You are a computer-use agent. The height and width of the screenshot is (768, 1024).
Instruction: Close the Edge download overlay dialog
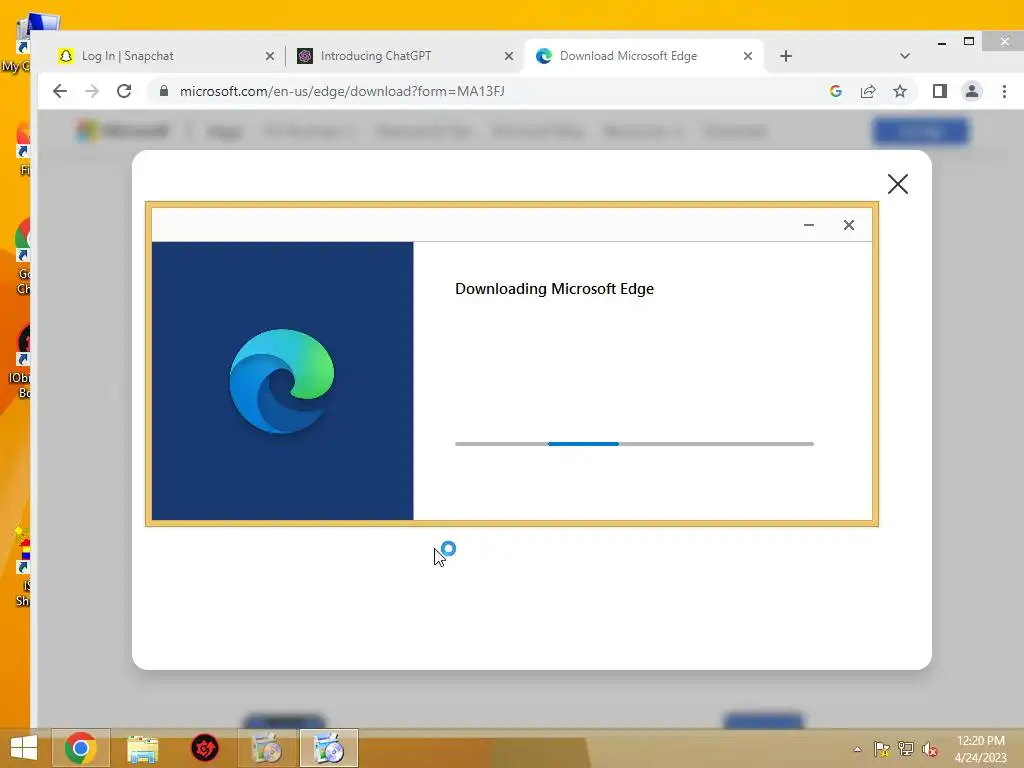point(898,184)
